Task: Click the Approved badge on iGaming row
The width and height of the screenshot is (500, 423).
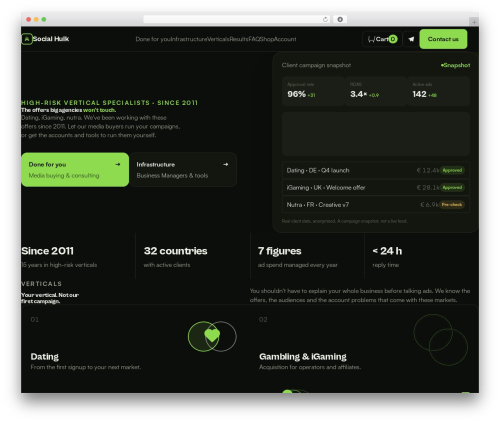Action: [x=452, y=187]
